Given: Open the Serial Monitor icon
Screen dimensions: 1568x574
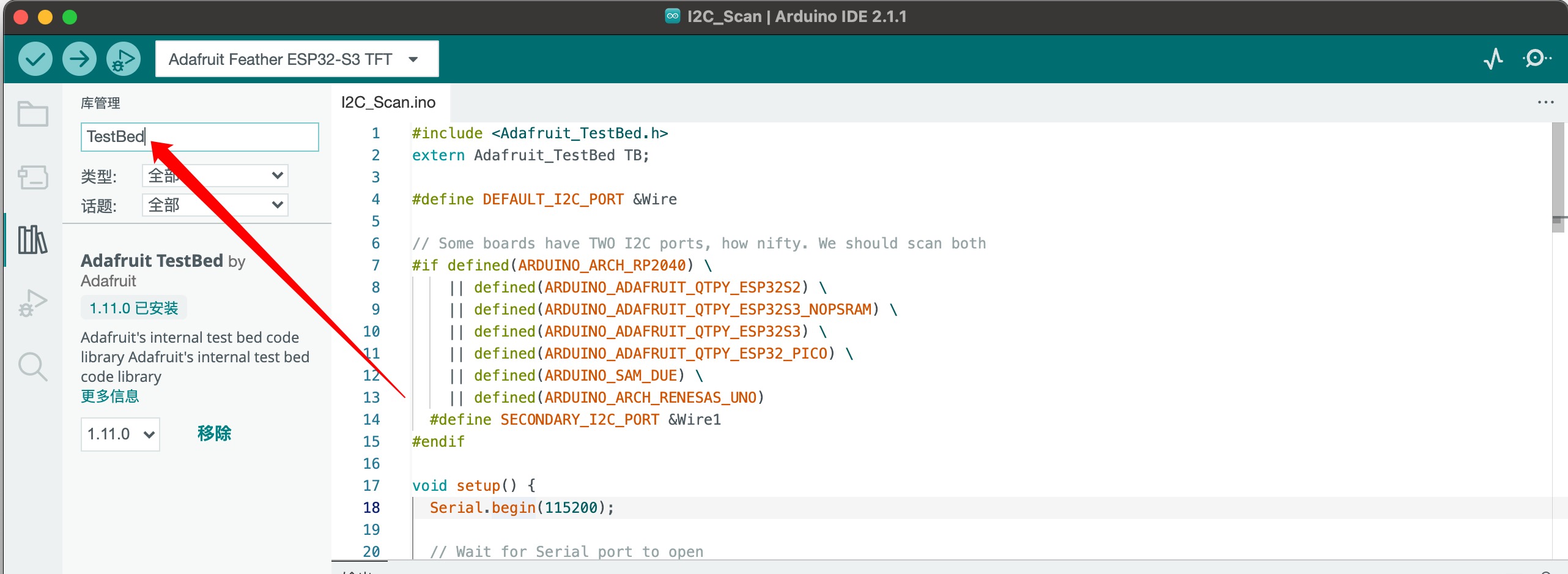Looking at the screenshot, I should (1536, 59).
